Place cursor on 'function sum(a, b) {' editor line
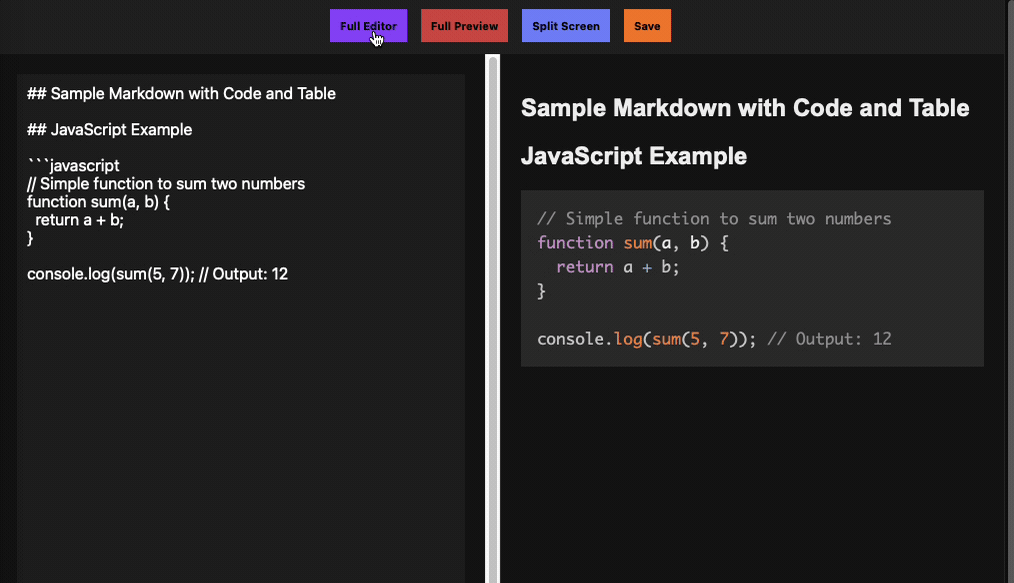The height and width of the screenshot is (583, 1014). [x=99, y=202]
